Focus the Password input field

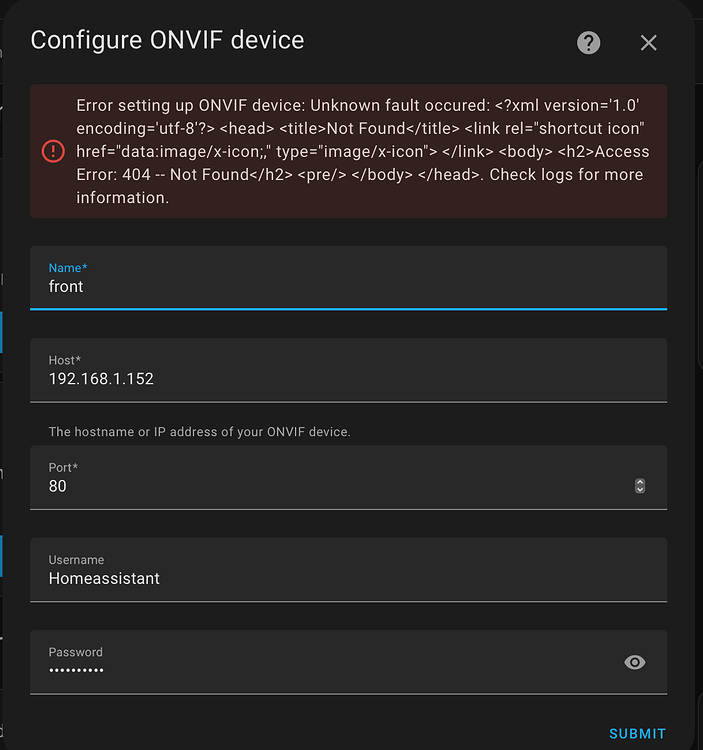348,662
